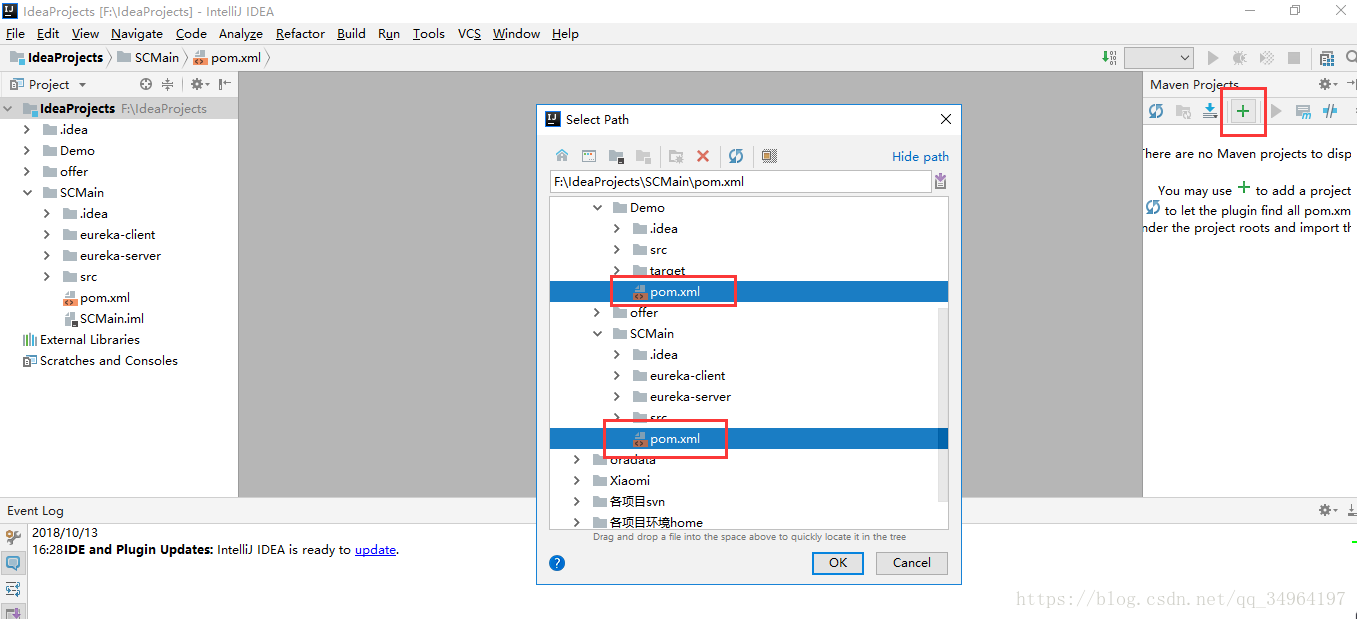Image resolution: width=1357 pixels, height=619 pixels.
Task: Expand offer folder in Select Path tree
Action: (x=597, y=312)
